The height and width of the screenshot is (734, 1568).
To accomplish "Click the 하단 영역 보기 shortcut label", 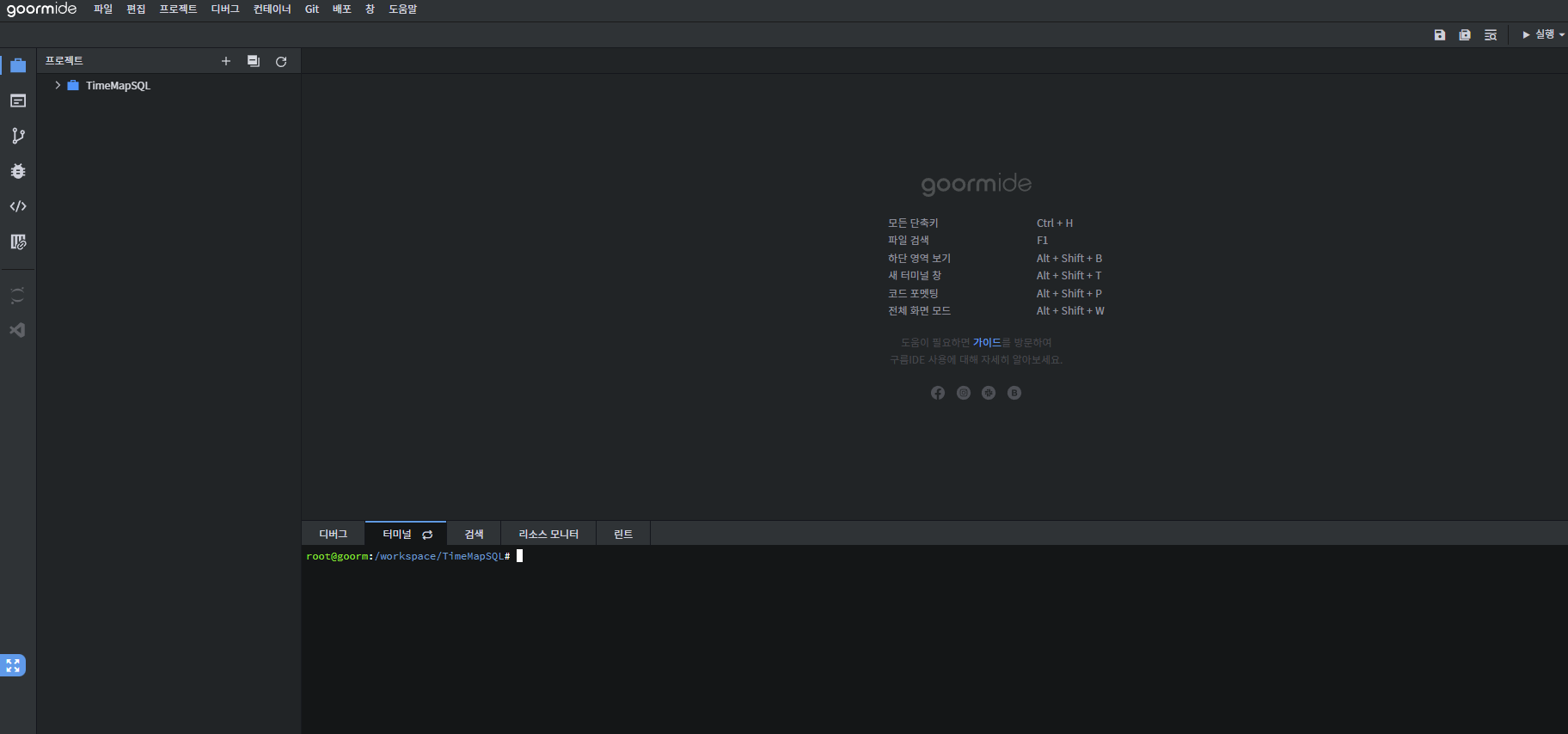I will coord(919,258).
